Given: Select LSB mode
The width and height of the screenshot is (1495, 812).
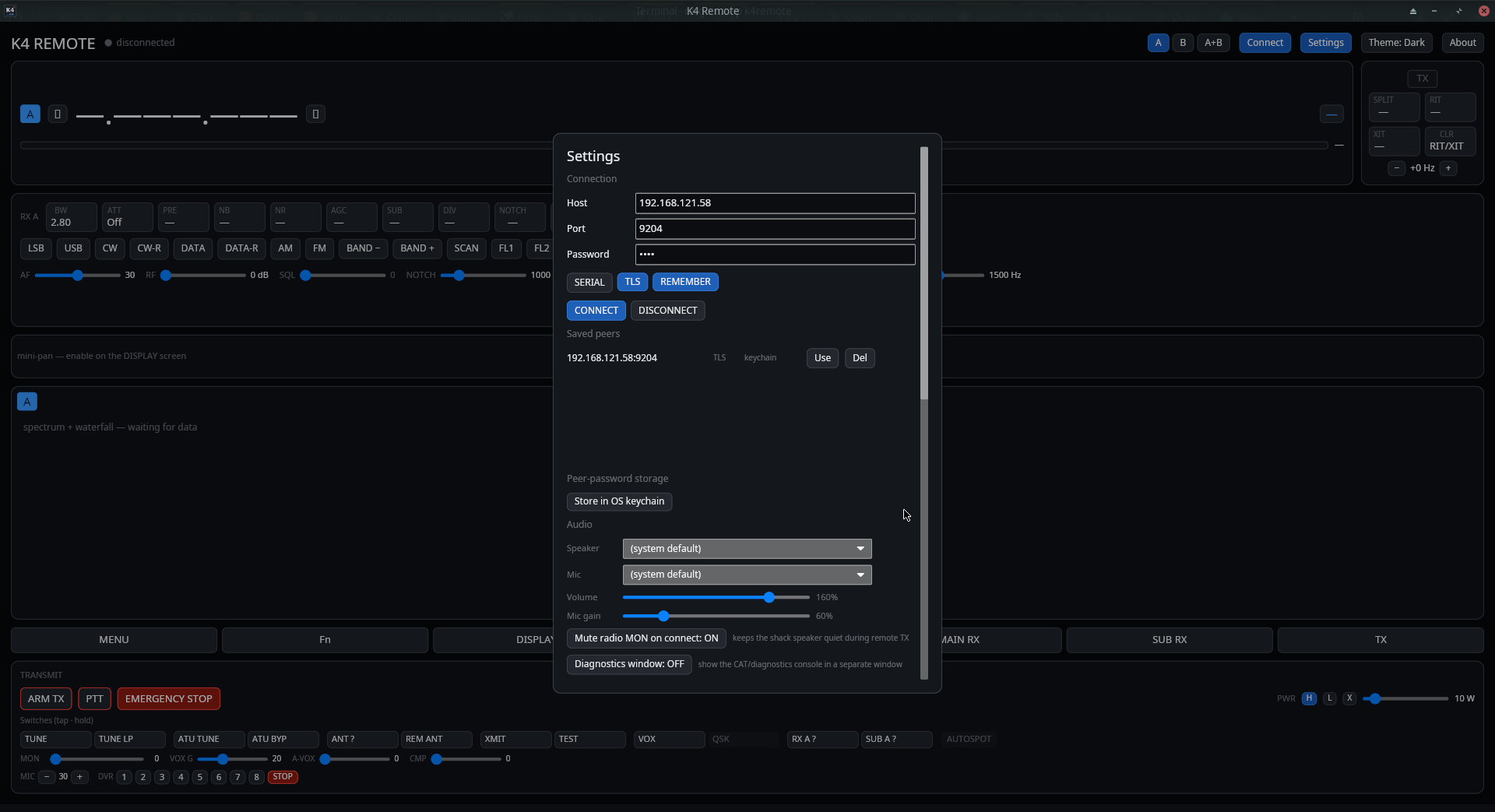Looking at the screenshot, I should click(x=36, y=248).
